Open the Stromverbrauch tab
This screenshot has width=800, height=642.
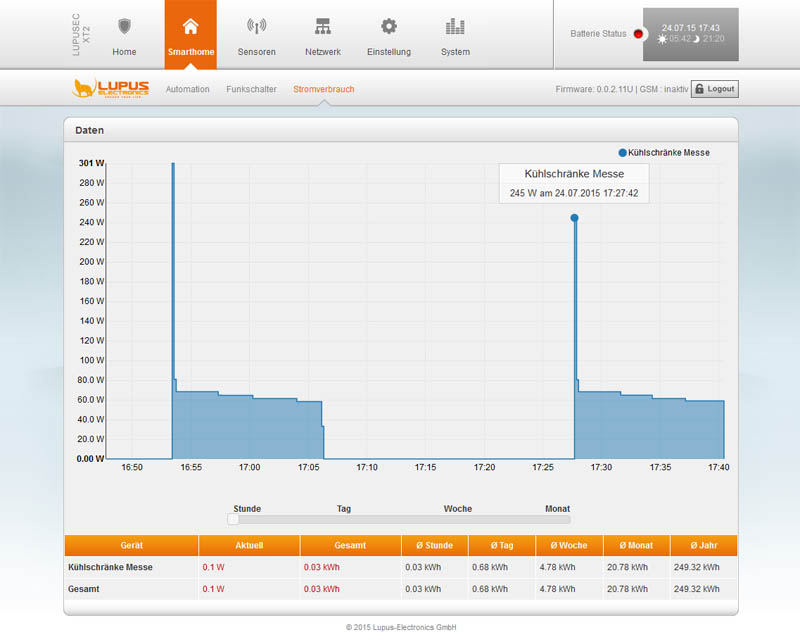click(323, 89)
